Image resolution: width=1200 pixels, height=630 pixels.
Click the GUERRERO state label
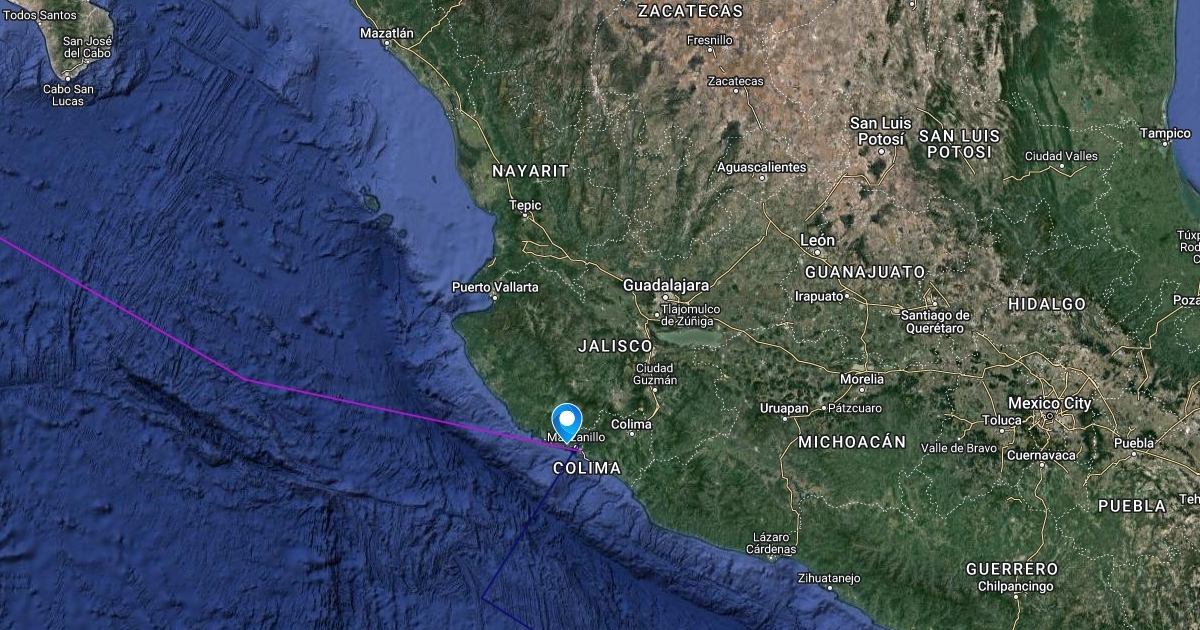point(1012,569)
